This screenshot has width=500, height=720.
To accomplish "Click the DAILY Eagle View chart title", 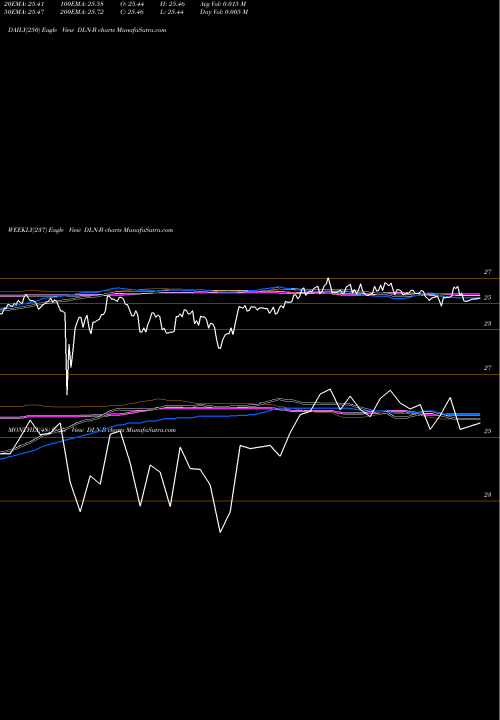I will coord(87,30).
